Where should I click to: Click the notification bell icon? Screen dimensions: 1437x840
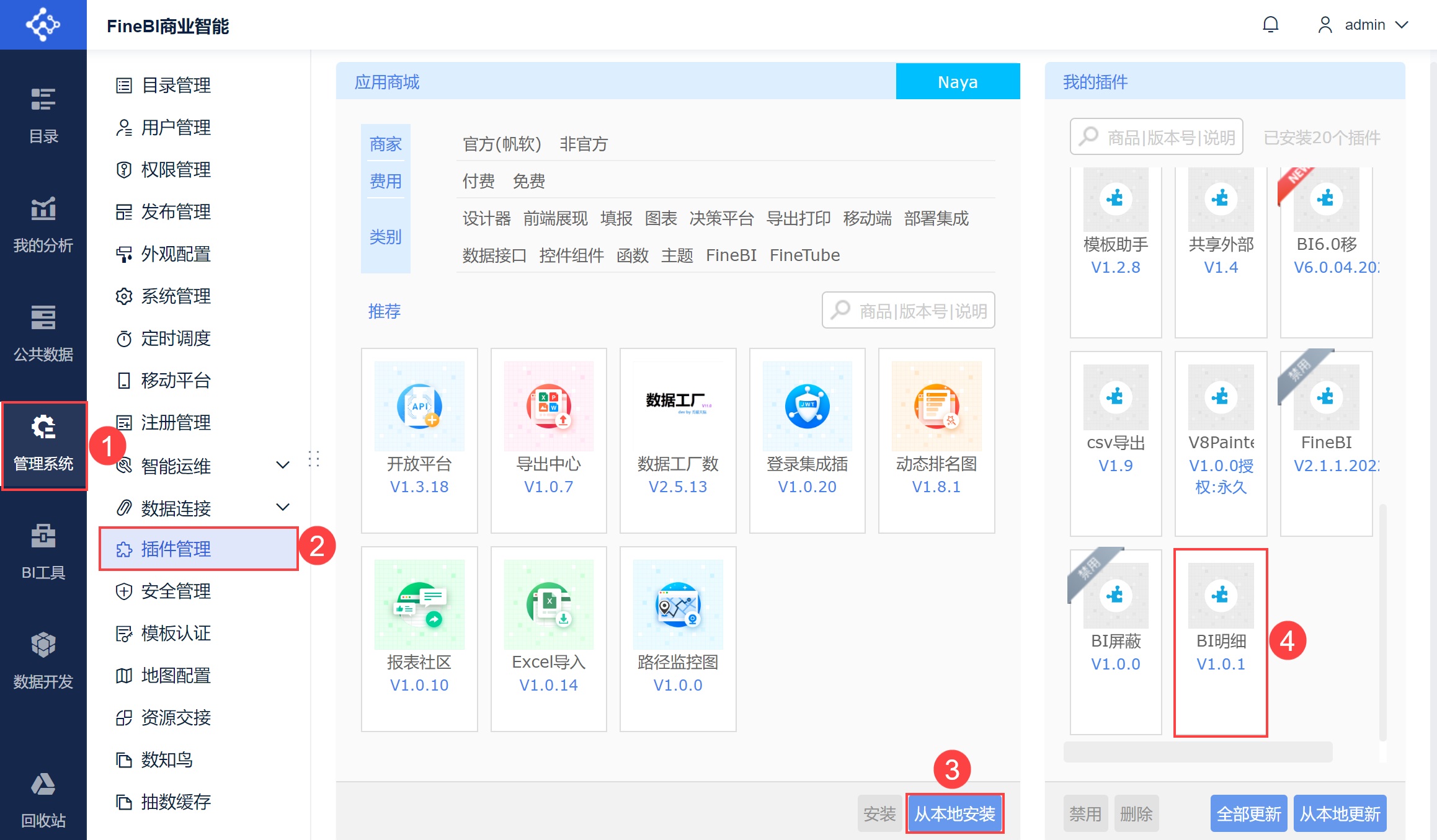1270,25
